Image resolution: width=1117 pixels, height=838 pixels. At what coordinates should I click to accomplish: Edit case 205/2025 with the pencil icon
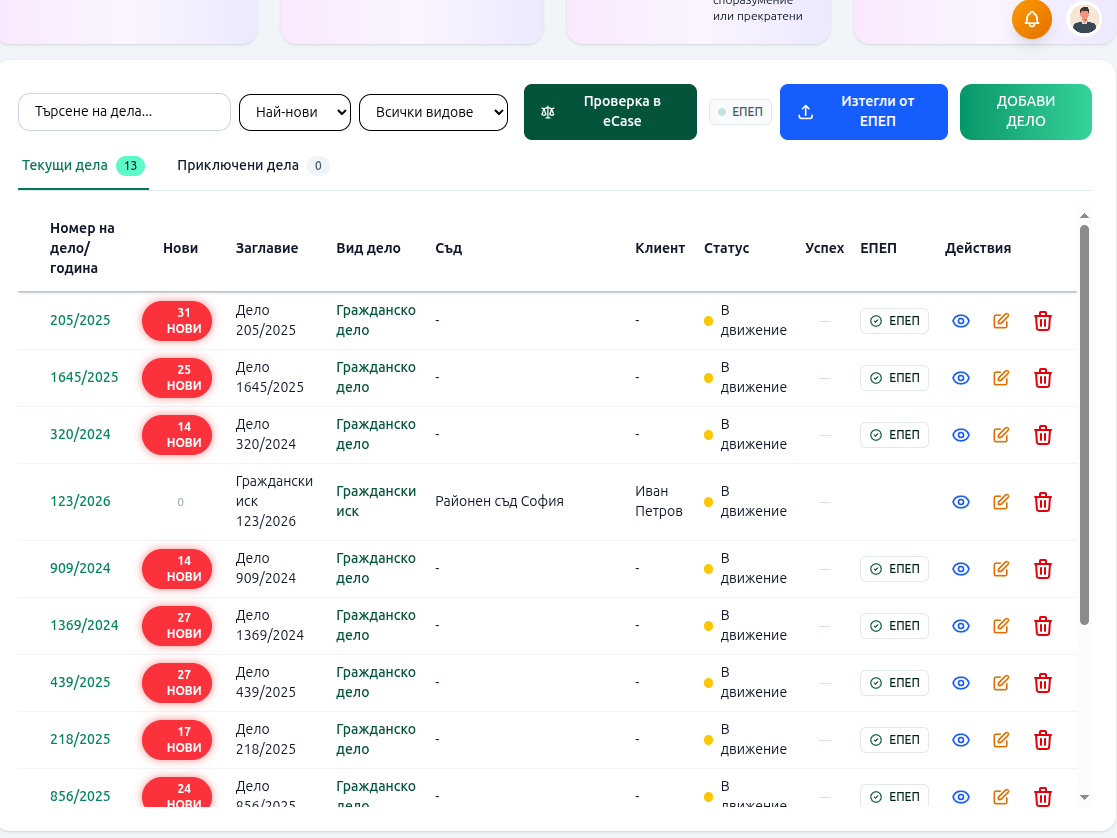(1001, 321)
